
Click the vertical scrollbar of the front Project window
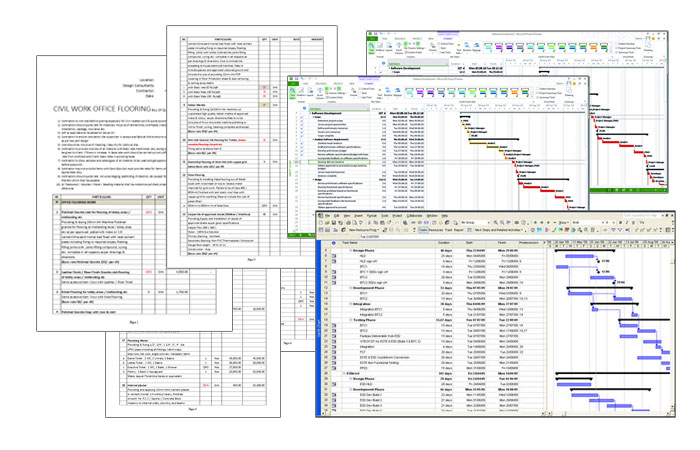point(672,330)
